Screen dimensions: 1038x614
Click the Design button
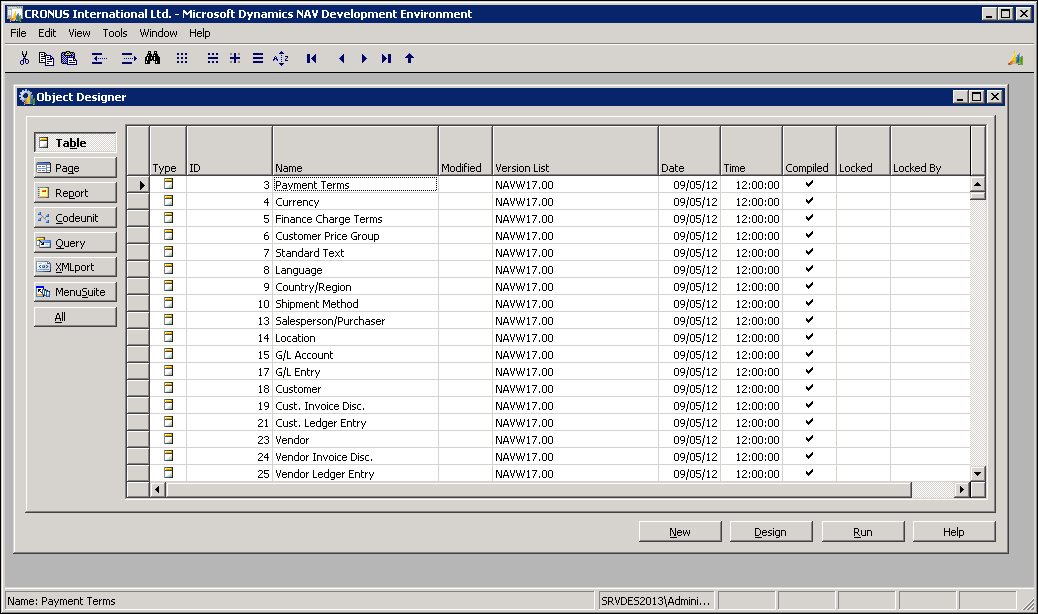tap(771, 531)
